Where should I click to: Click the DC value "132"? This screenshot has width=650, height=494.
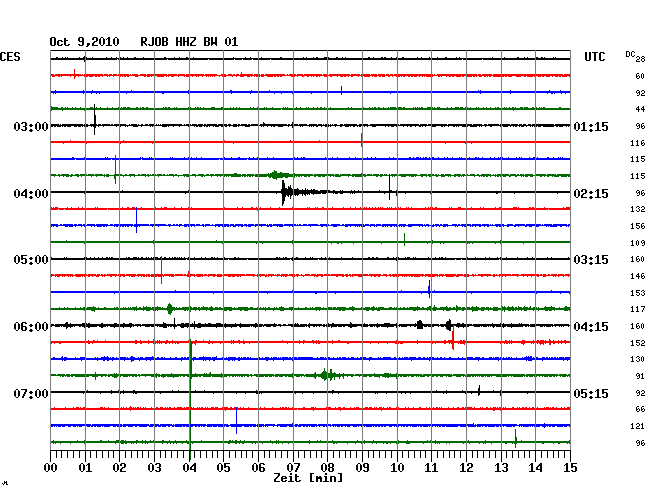coord(638,209)
